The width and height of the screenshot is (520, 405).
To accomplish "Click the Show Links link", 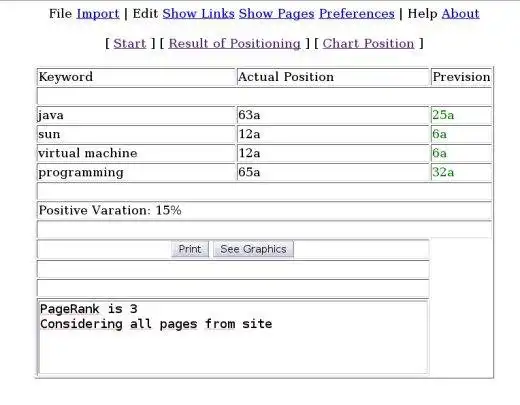I will tap(198, 14).
